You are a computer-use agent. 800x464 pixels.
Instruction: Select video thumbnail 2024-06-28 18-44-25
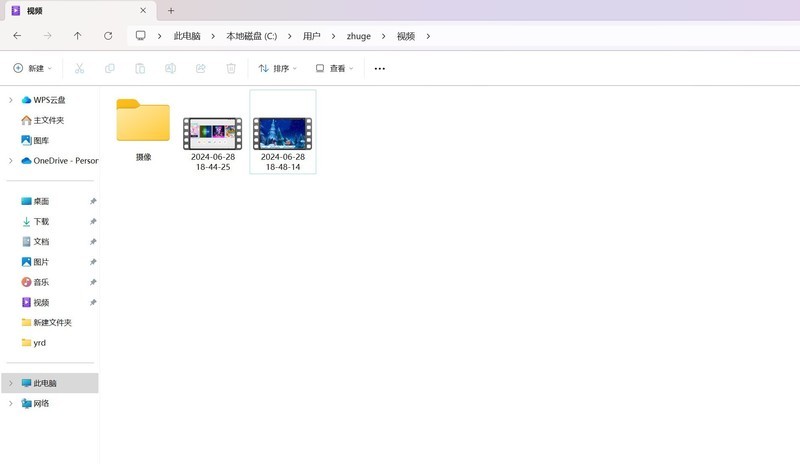pyautogui.click(x=213, y=134)
